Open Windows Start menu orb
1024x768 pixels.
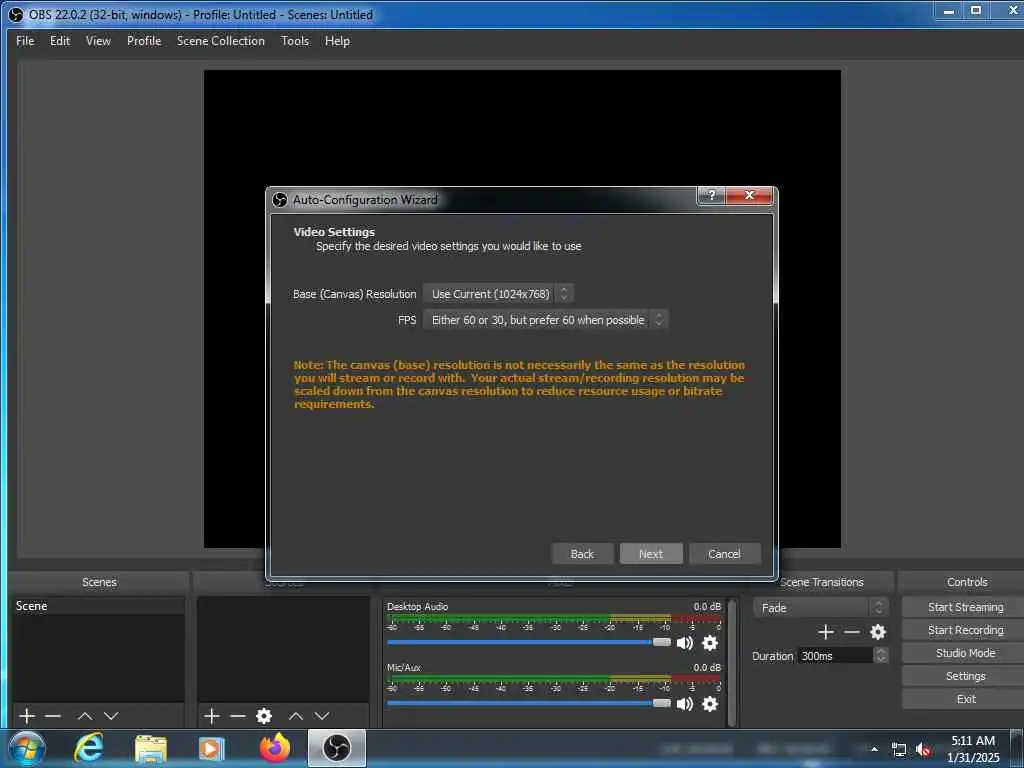[x=27, y=748]
